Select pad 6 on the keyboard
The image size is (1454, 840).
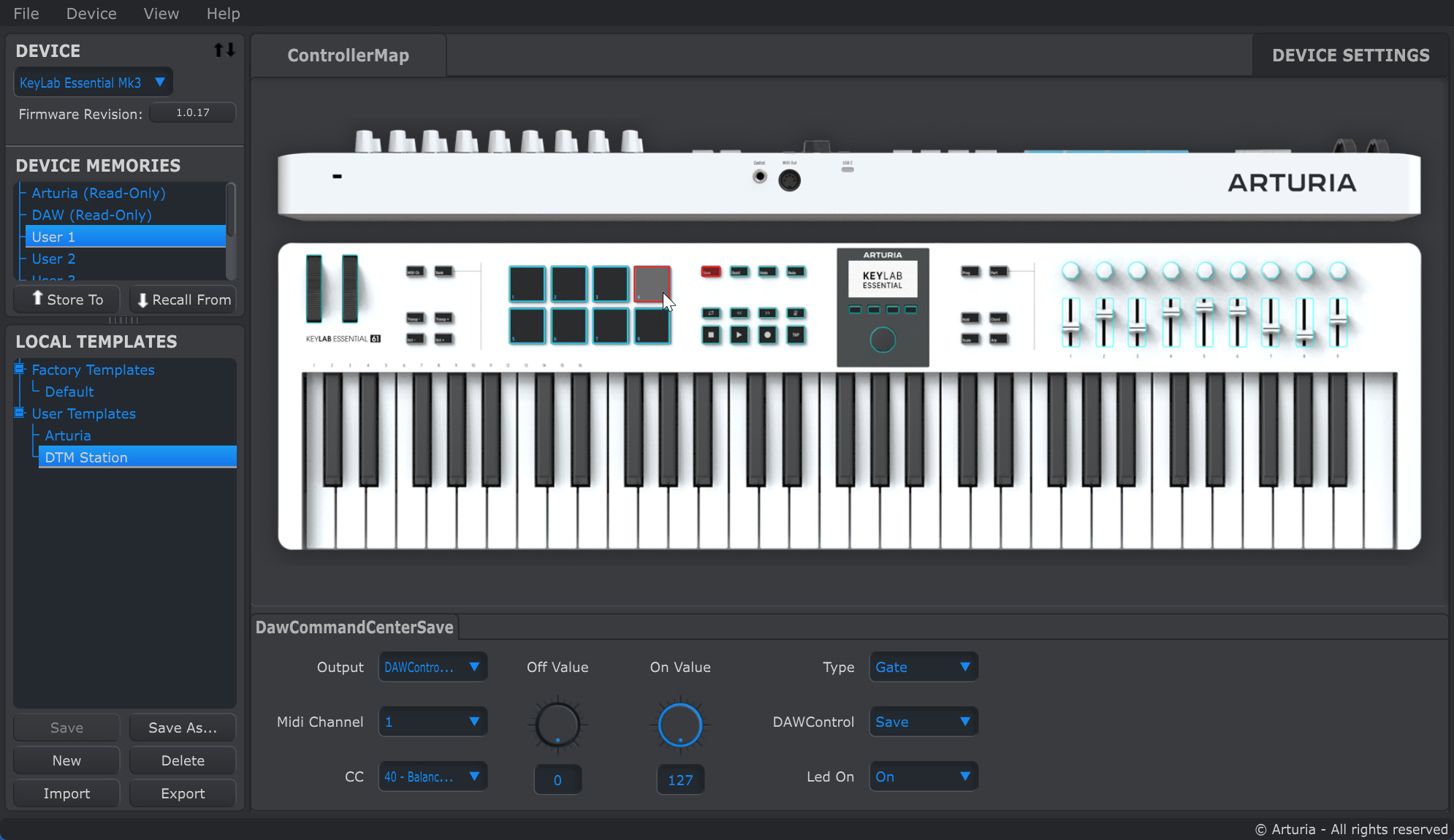coord(568,326)
